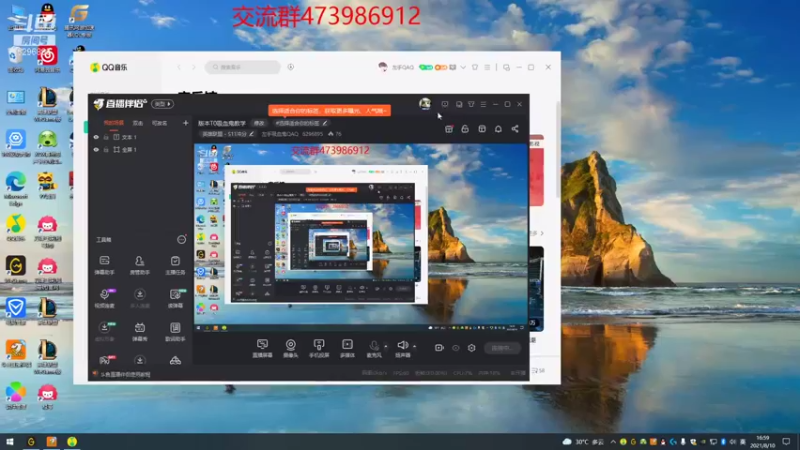Open the QQ音乐 main menu icon
This screenshot has width=800, height=450.
487,67
